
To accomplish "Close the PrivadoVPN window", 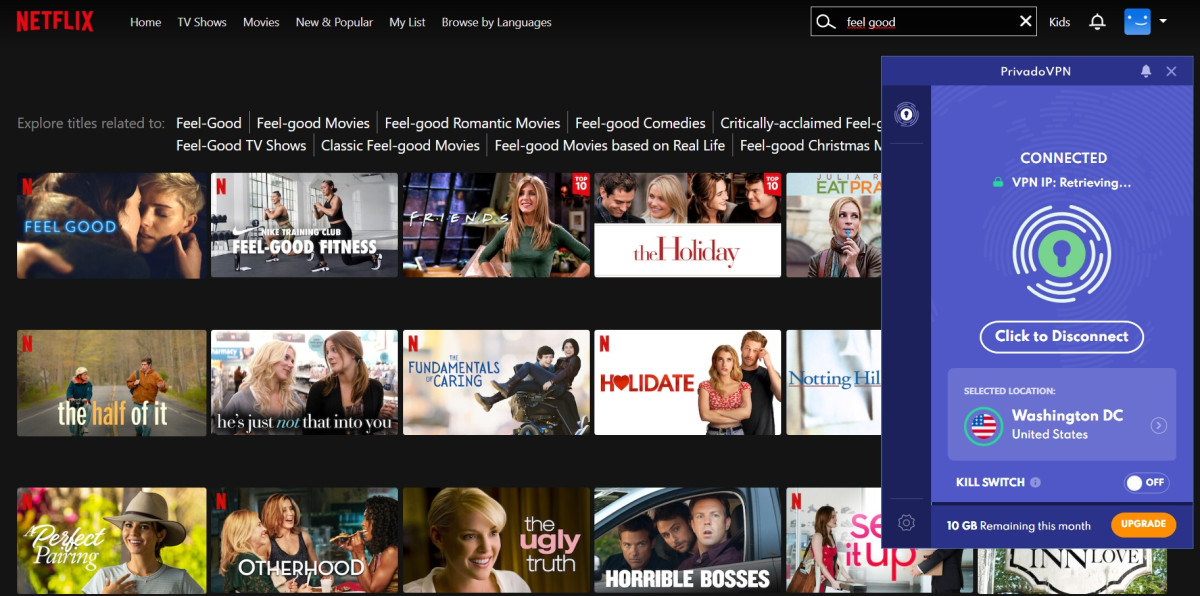I will tap(1171, 71).
